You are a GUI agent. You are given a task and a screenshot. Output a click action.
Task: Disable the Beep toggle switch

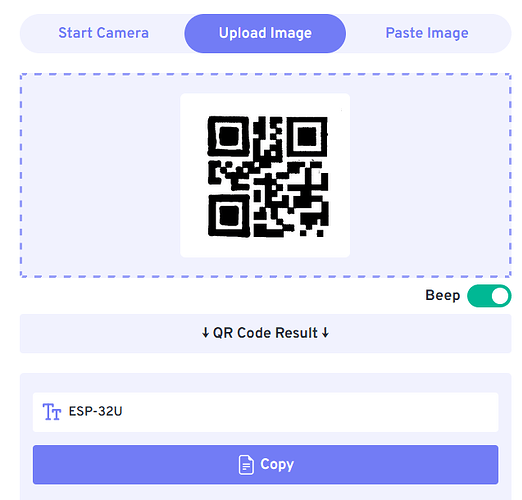click(489, 296)
